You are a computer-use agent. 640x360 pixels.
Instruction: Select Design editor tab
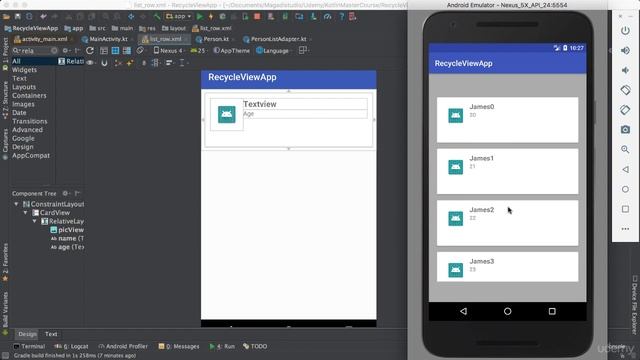click(x=27, y=334)
